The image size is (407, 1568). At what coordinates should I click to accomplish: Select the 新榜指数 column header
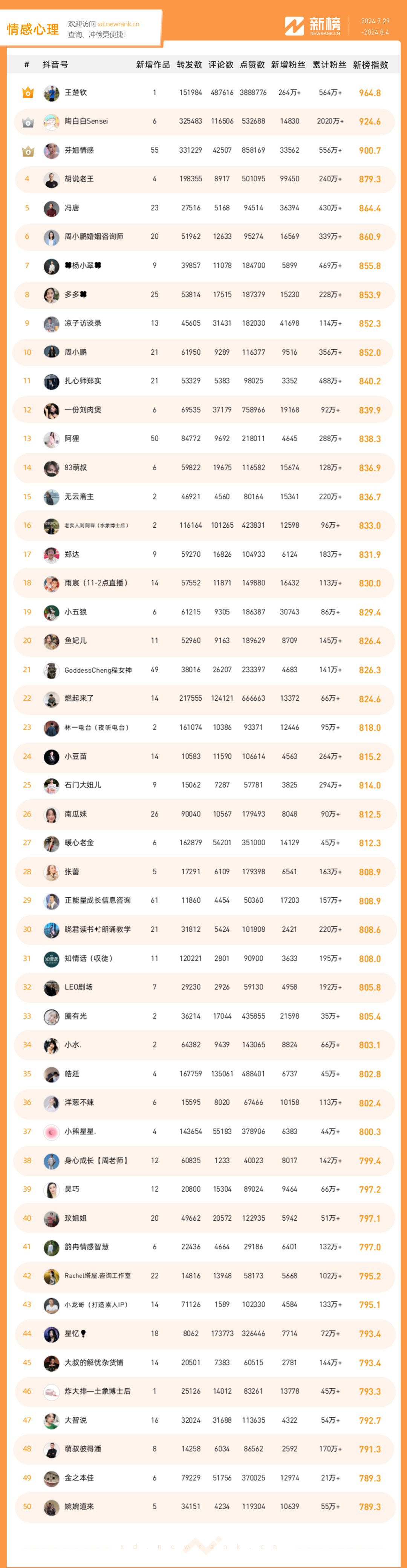pyautogui.click(x=370, y=65)
